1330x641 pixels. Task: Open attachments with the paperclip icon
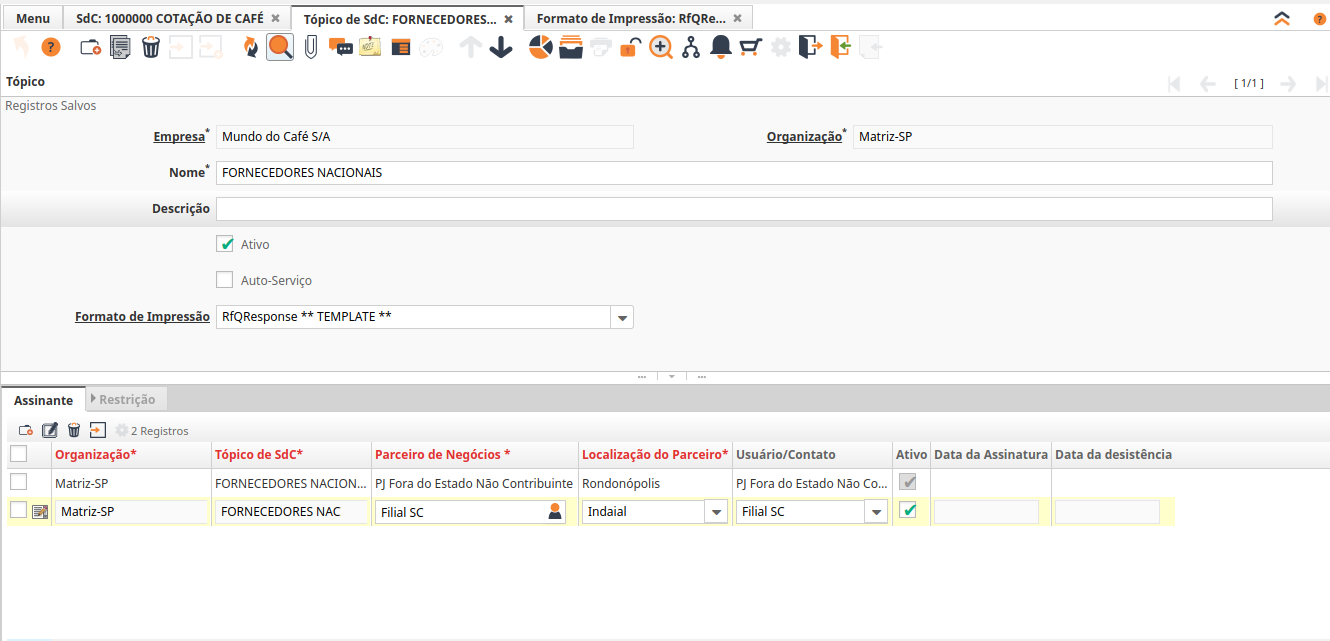(310, 47)
